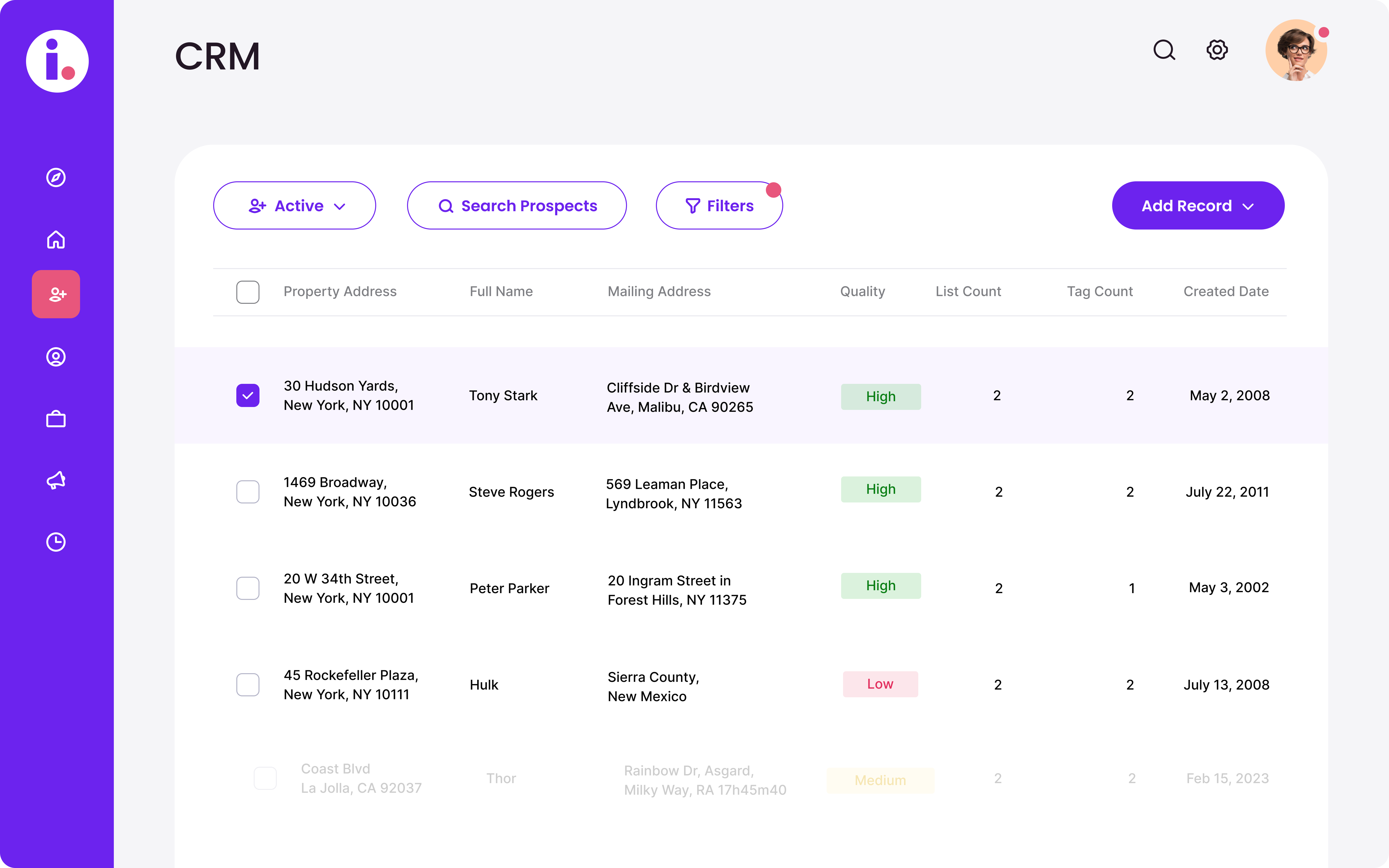Click the Peter Parker name link

coord(509,588)
